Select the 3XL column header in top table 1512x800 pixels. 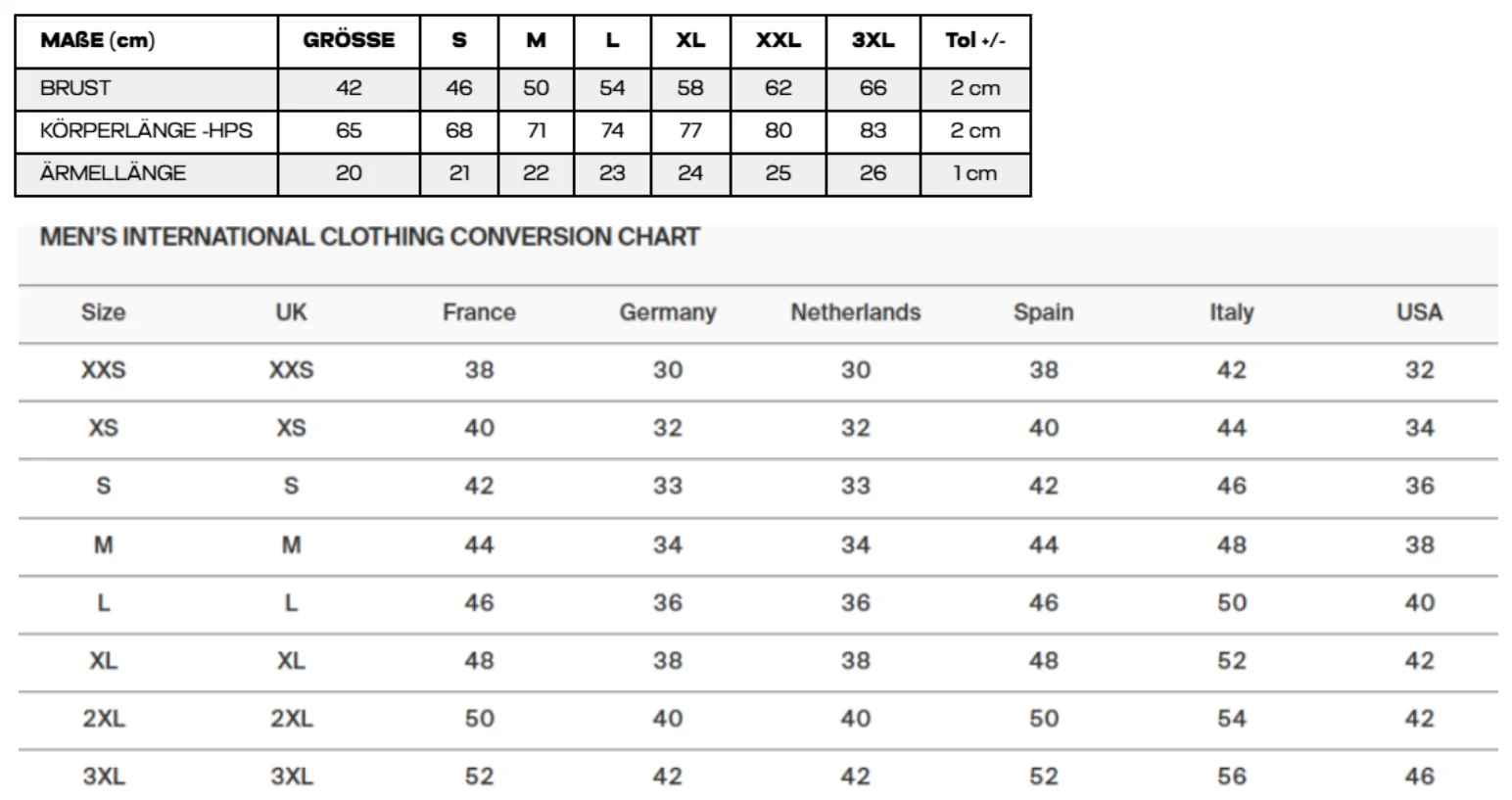pos(873,40)
